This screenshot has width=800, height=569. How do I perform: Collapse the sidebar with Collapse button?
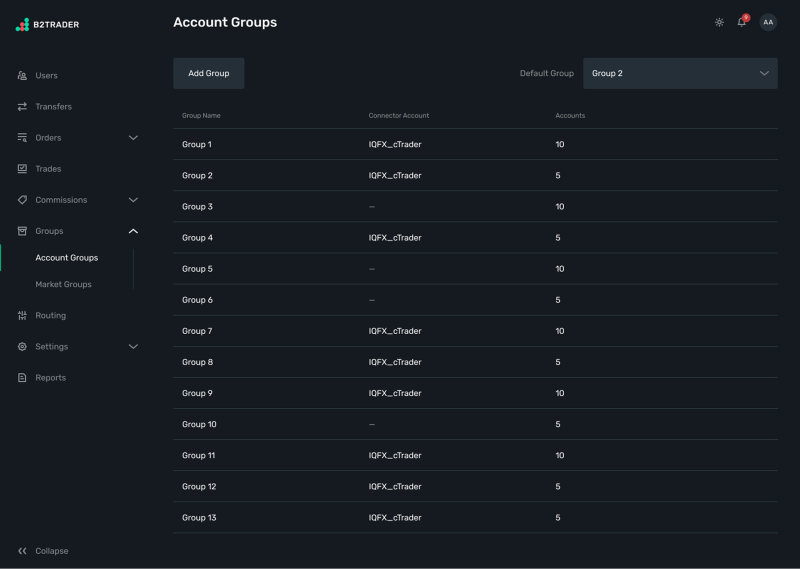(x=43, y=551)
